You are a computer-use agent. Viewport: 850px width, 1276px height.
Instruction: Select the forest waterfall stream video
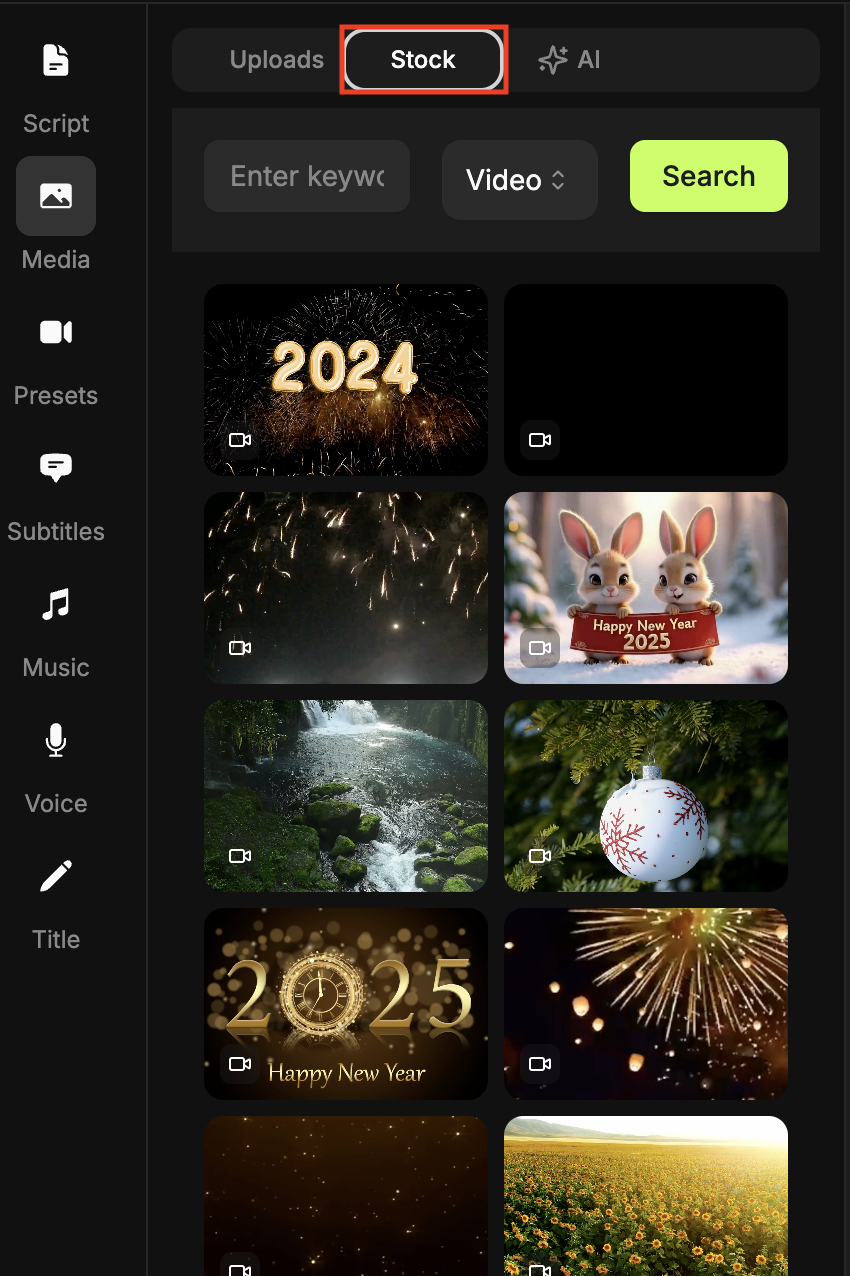pos(346,796)
